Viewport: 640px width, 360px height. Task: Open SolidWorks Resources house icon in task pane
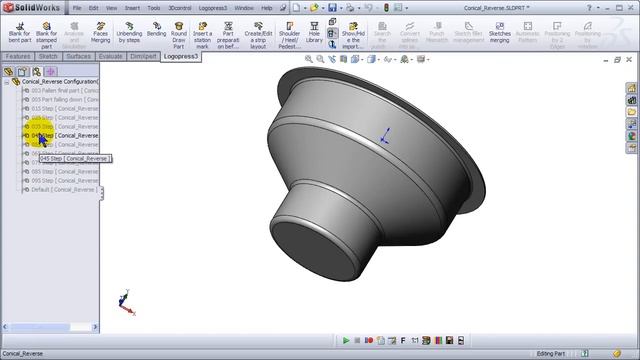point(632,88)
